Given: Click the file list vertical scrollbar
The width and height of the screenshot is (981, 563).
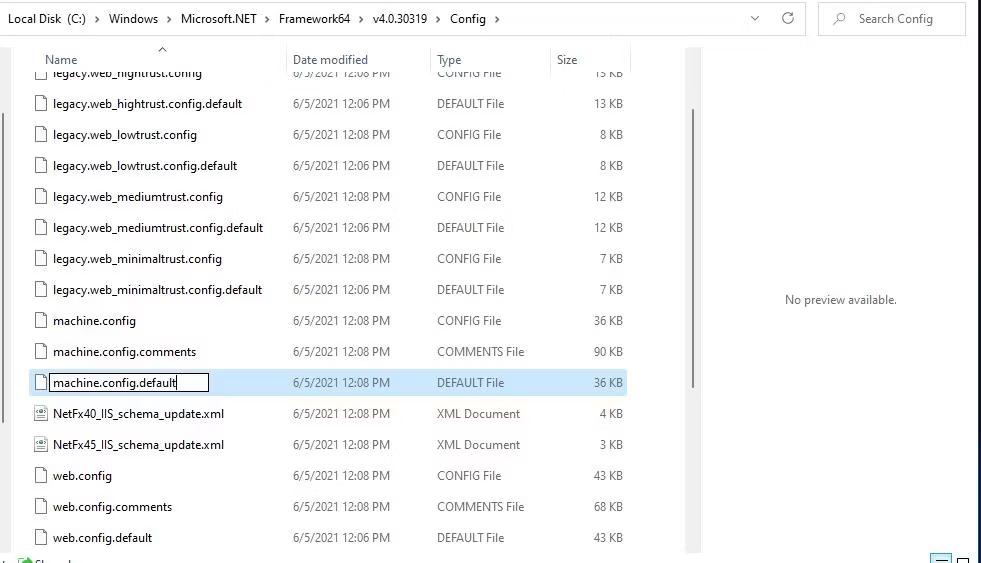Looking at the screenshot, I should 693,250.
